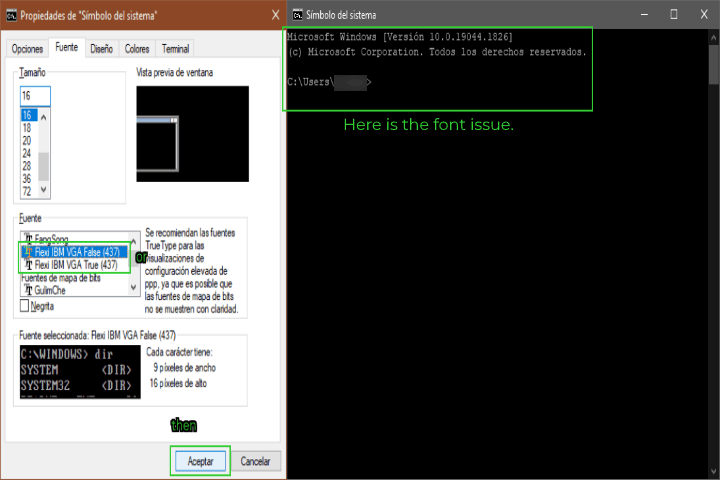Select font size 18
The image size is (720, 480).
click(x=29, y=128)
